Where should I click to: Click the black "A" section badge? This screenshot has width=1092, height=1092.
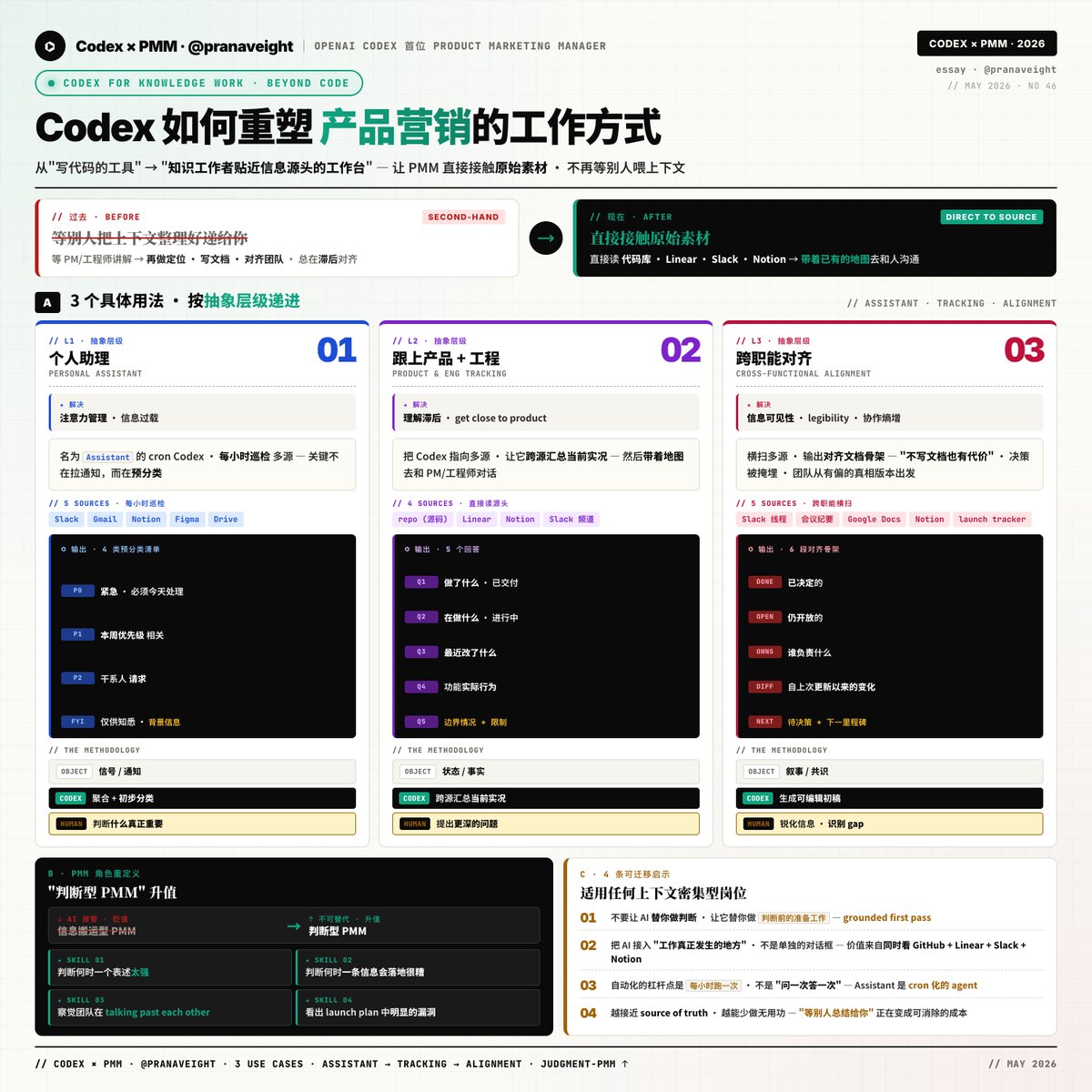(47, 302)
